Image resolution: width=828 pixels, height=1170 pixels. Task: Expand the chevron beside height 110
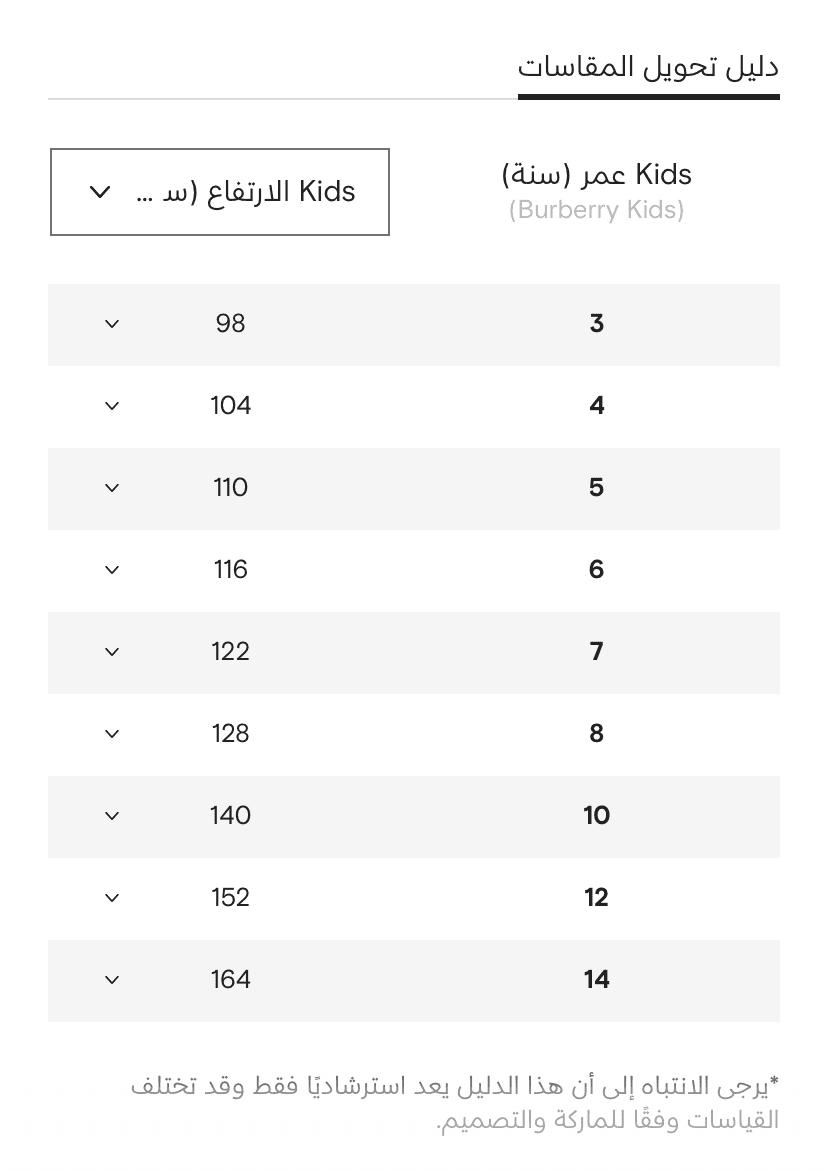[x=112, y=488]
